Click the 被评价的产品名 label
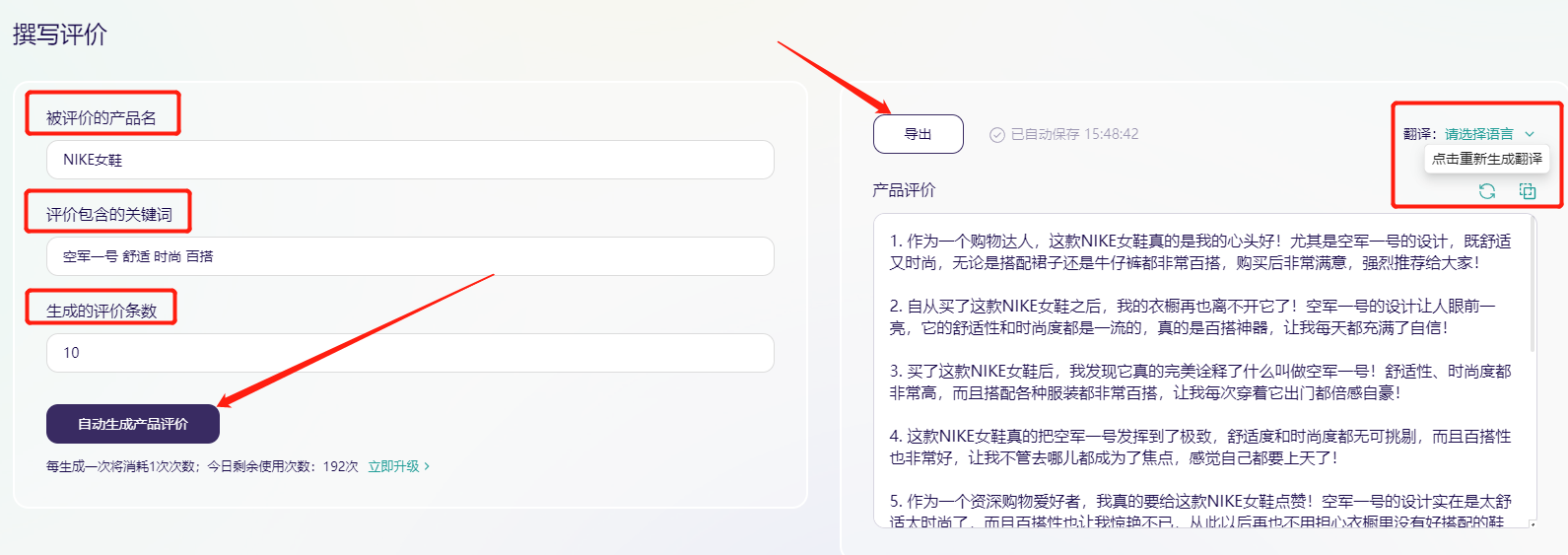The image size is (1568, 555). (101, 118)
